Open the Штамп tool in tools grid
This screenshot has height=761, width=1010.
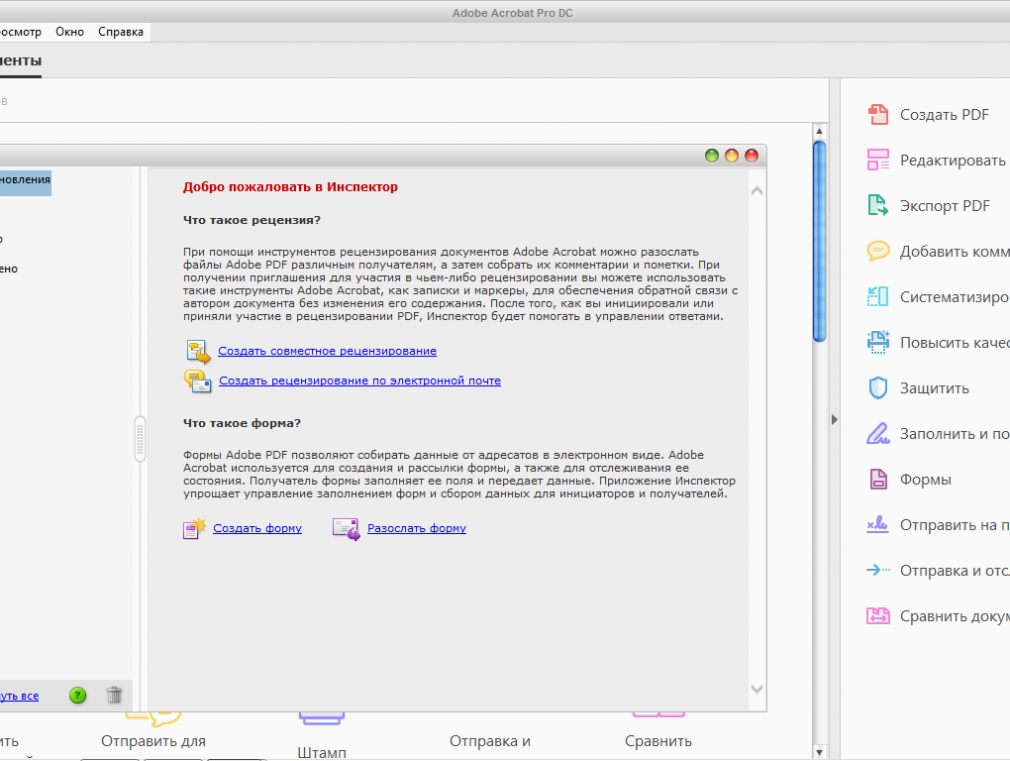click(x=322, y=753)
